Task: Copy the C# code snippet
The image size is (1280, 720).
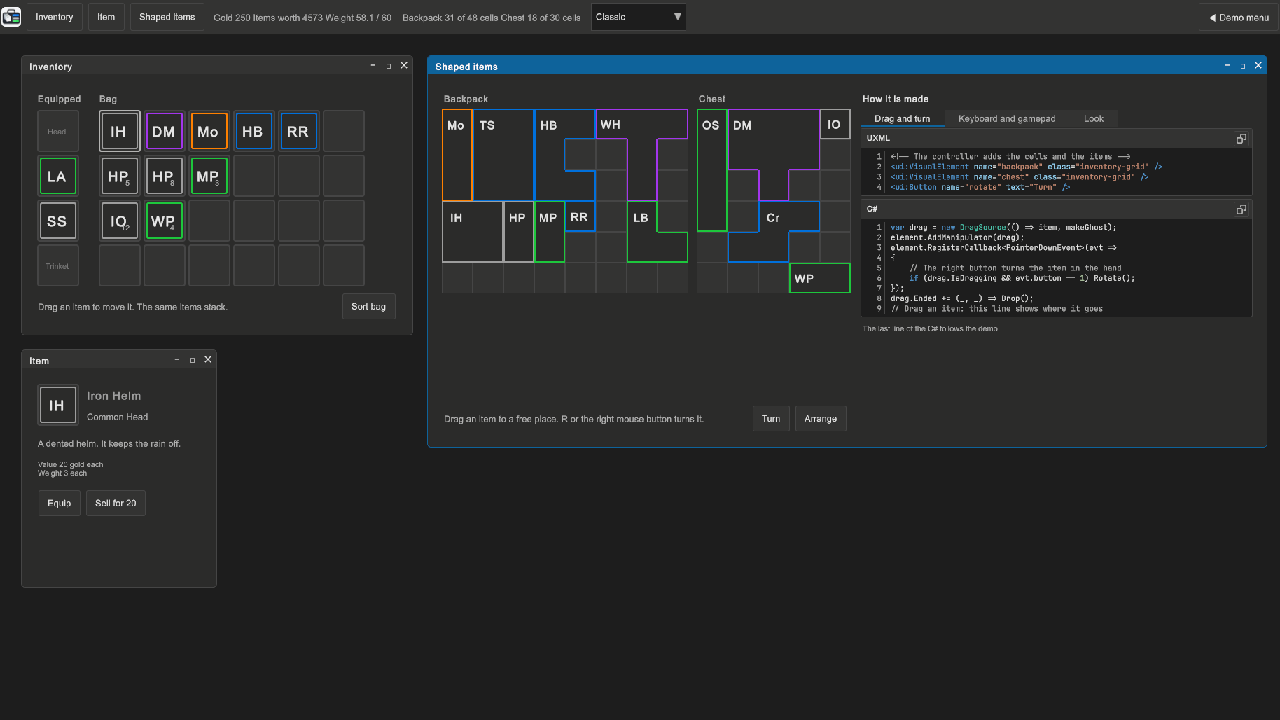Action: 1241,210
